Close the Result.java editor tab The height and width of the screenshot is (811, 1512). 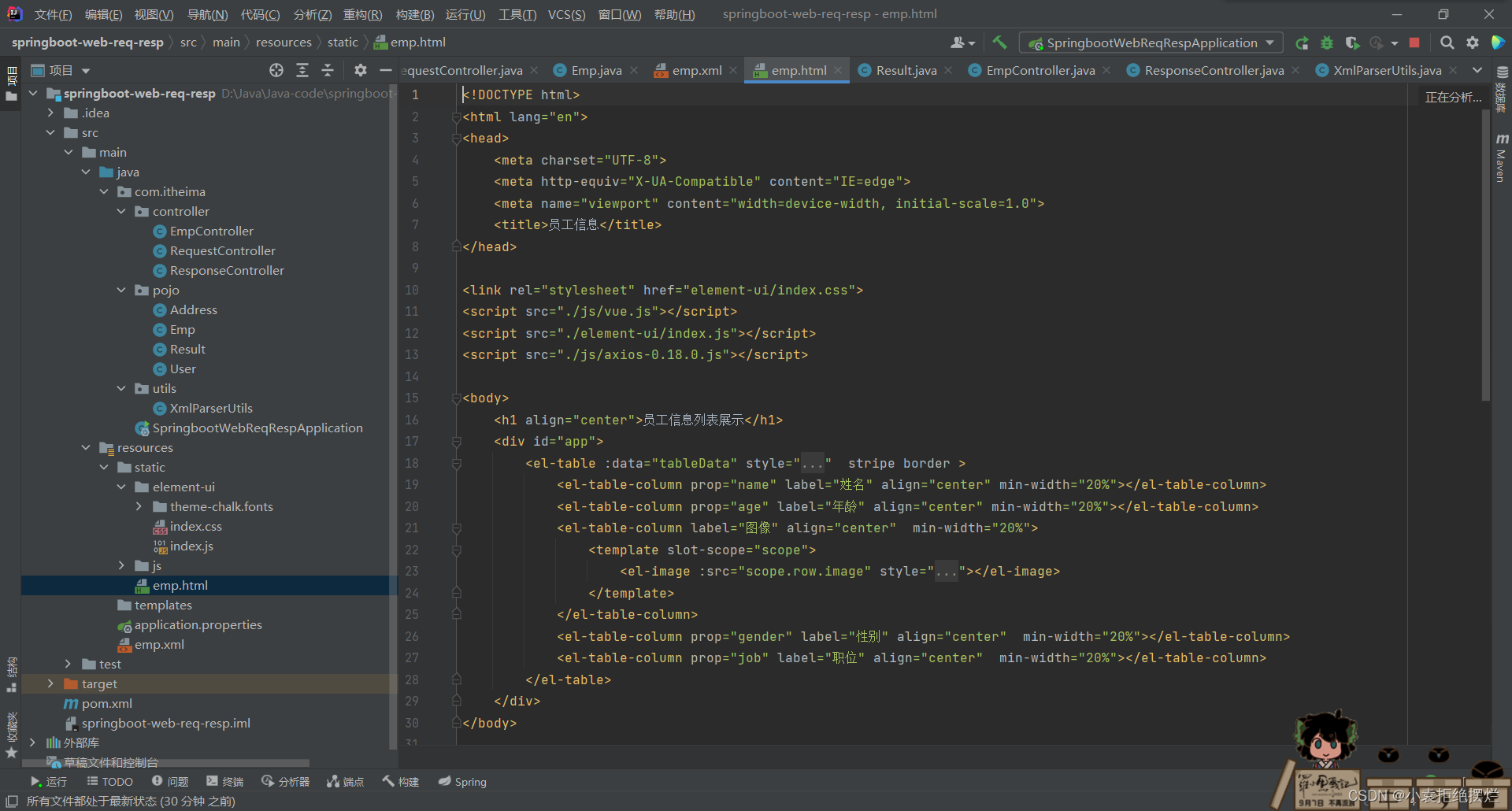(948, 71)
